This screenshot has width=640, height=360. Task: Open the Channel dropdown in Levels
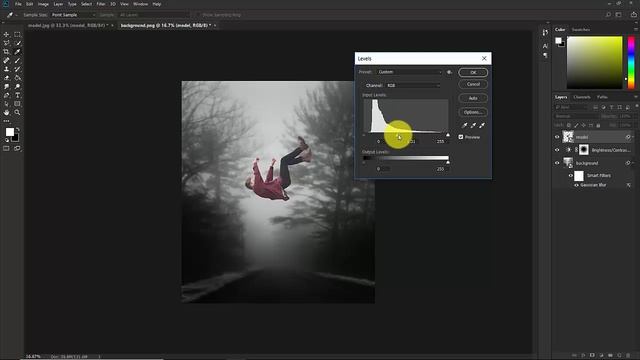click(413, 85)
